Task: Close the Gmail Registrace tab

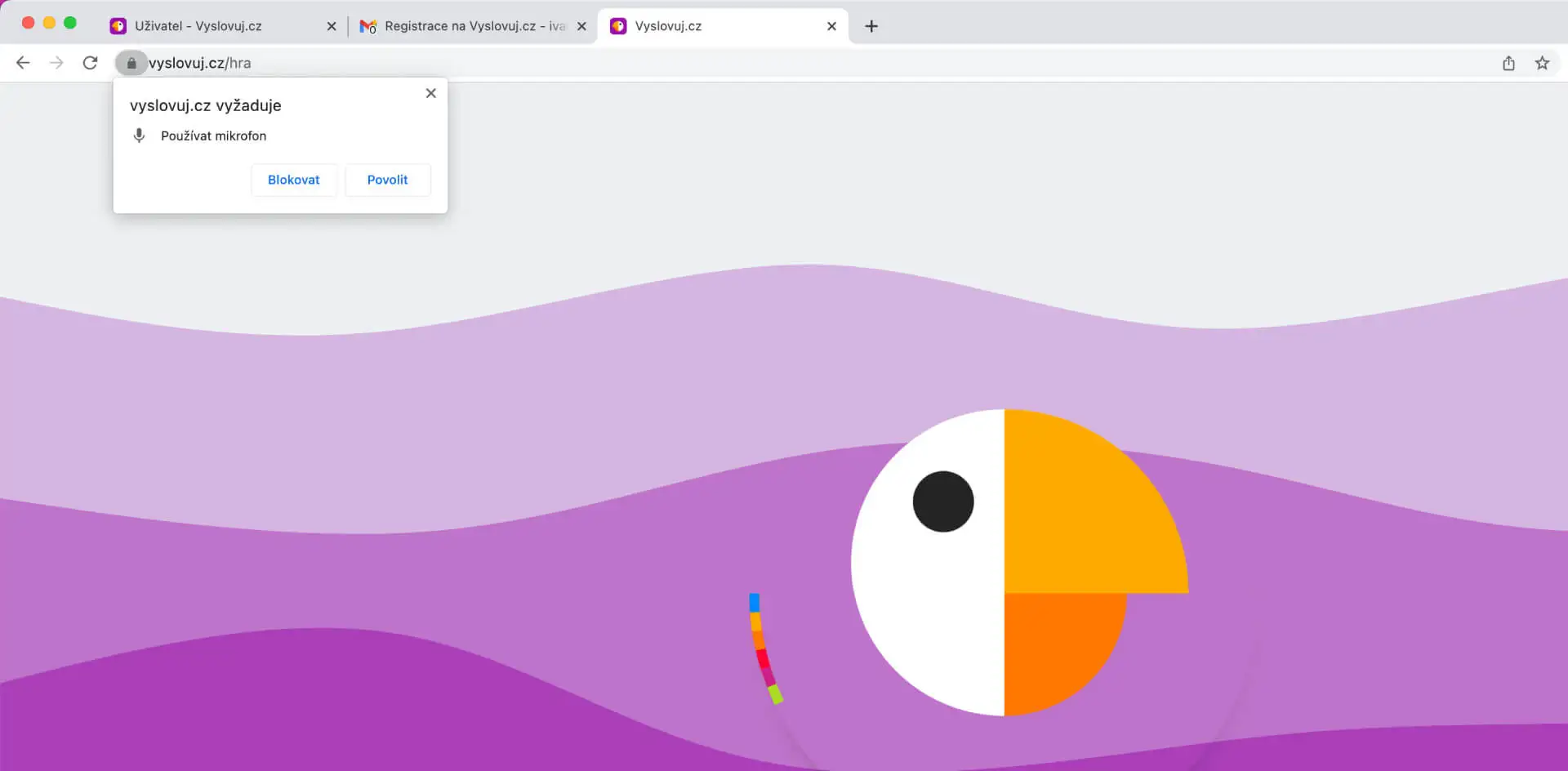Action: [581, 26]
